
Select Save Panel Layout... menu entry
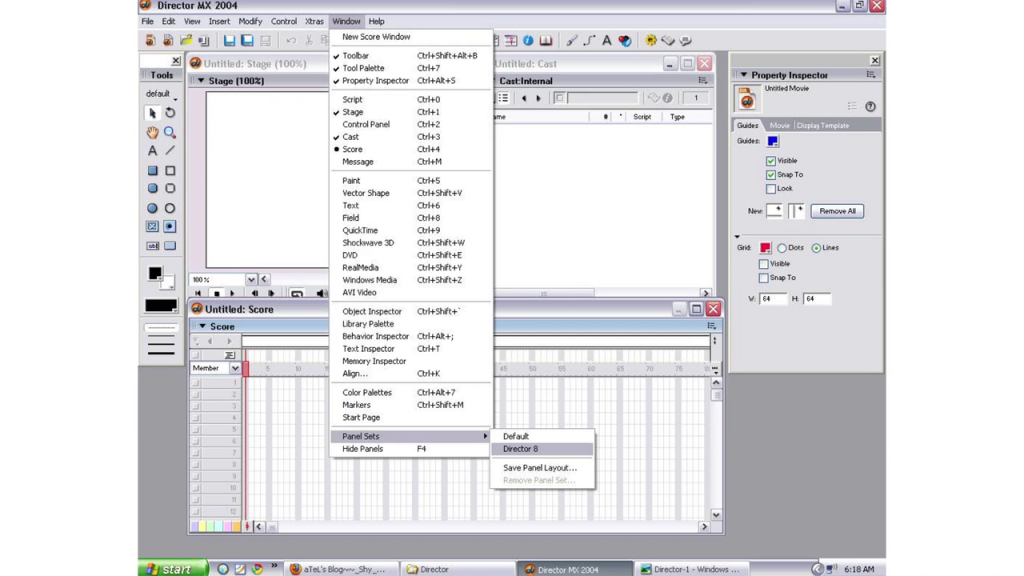(542, 468)
